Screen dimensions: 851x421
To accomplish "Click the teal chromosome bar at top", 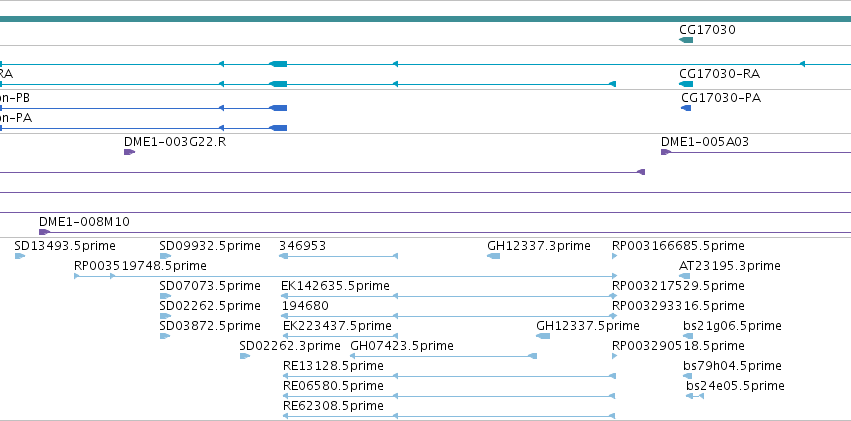I will [426, 19].
